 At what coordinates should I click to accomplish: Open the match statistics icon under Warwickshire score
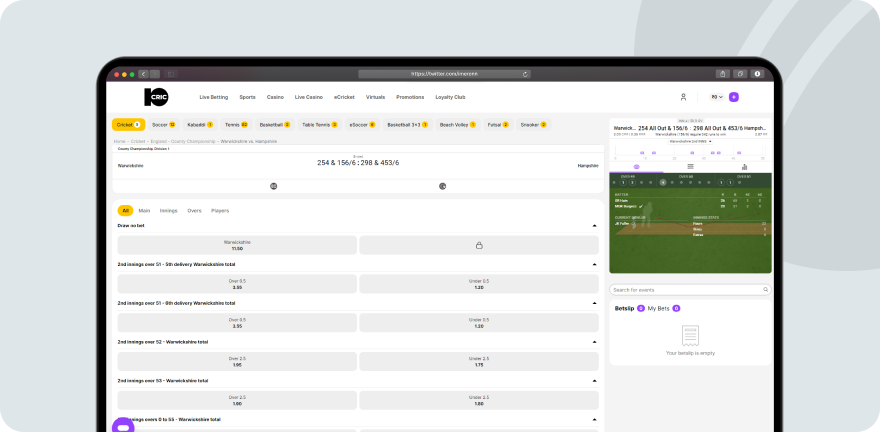[273, 186]
